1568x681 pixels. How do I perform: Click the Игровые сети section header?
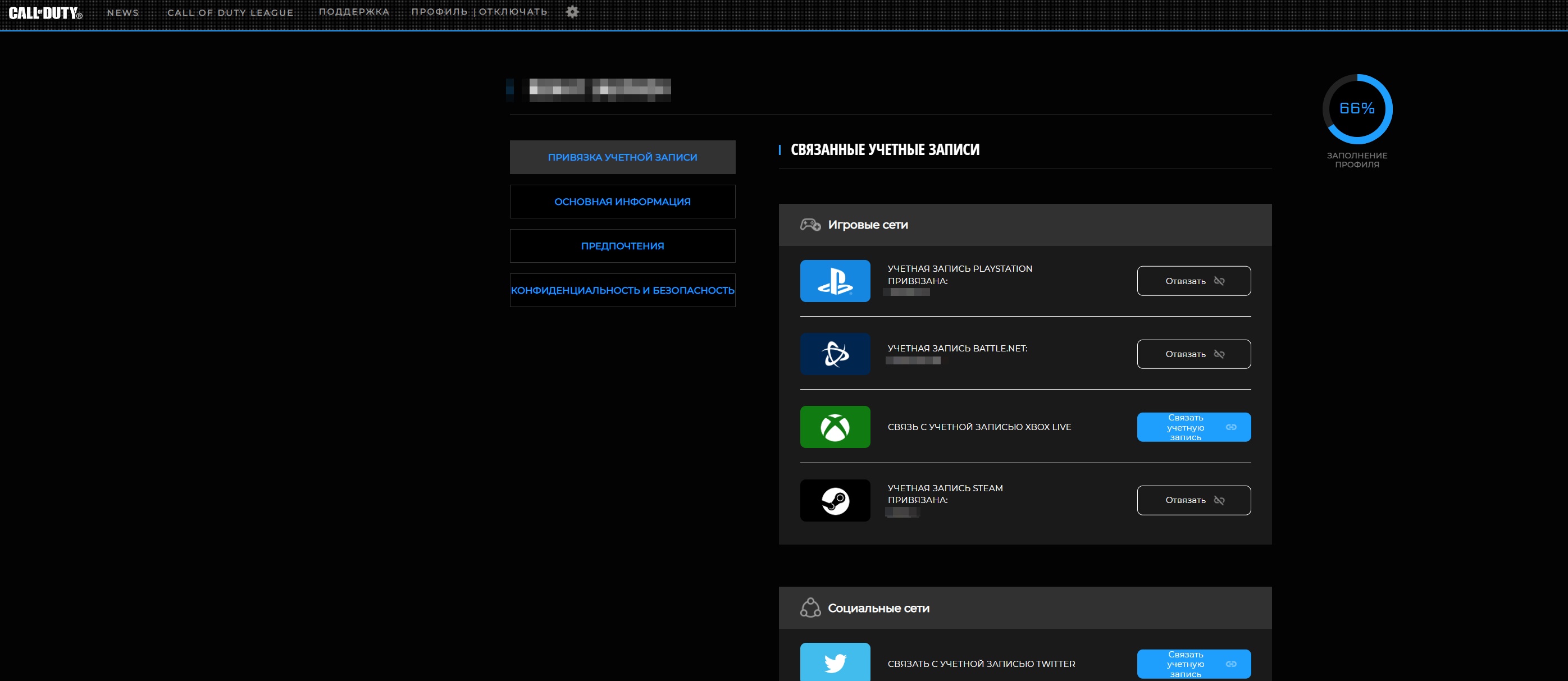coord(1025,225)
